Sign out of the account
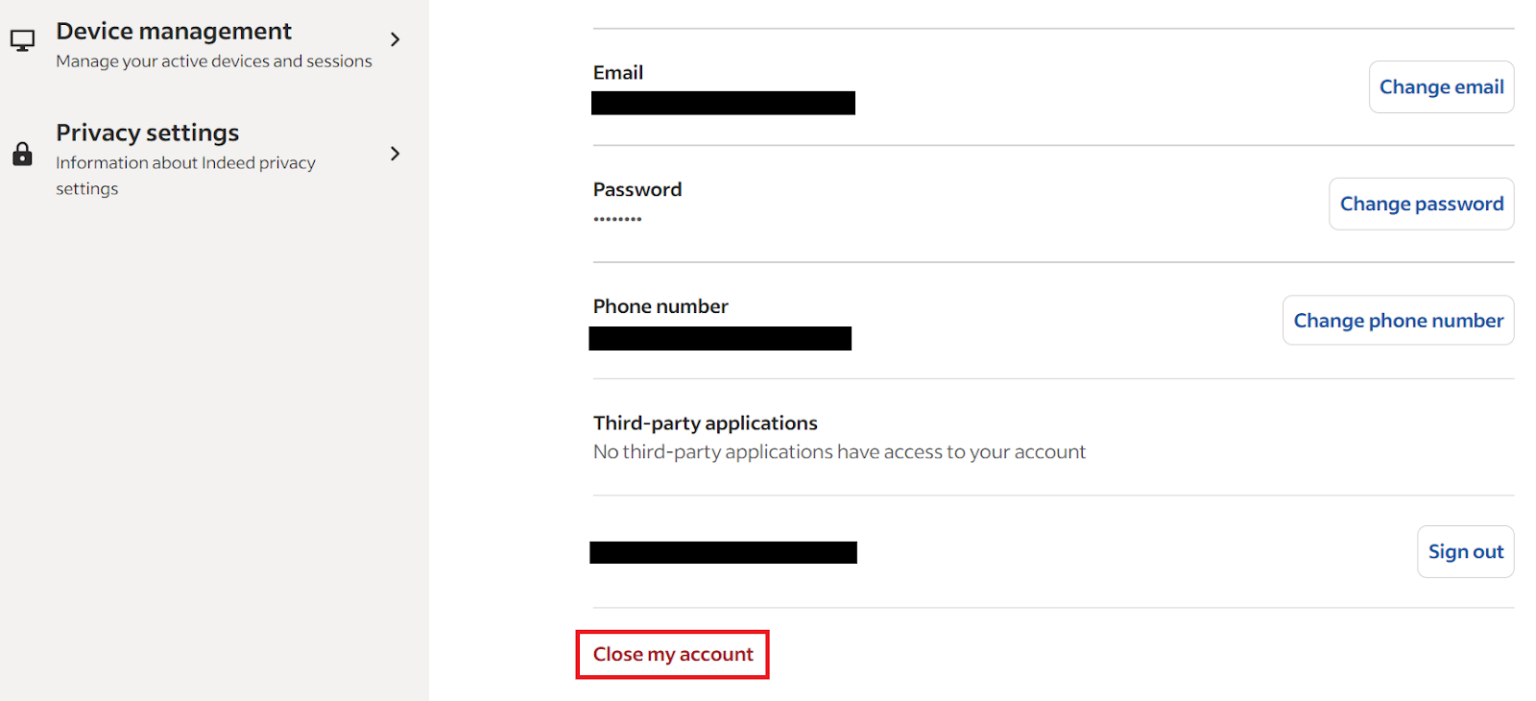Image resolution: width=1536 pixels, height=701 pixels. [x=1465, y=551]
